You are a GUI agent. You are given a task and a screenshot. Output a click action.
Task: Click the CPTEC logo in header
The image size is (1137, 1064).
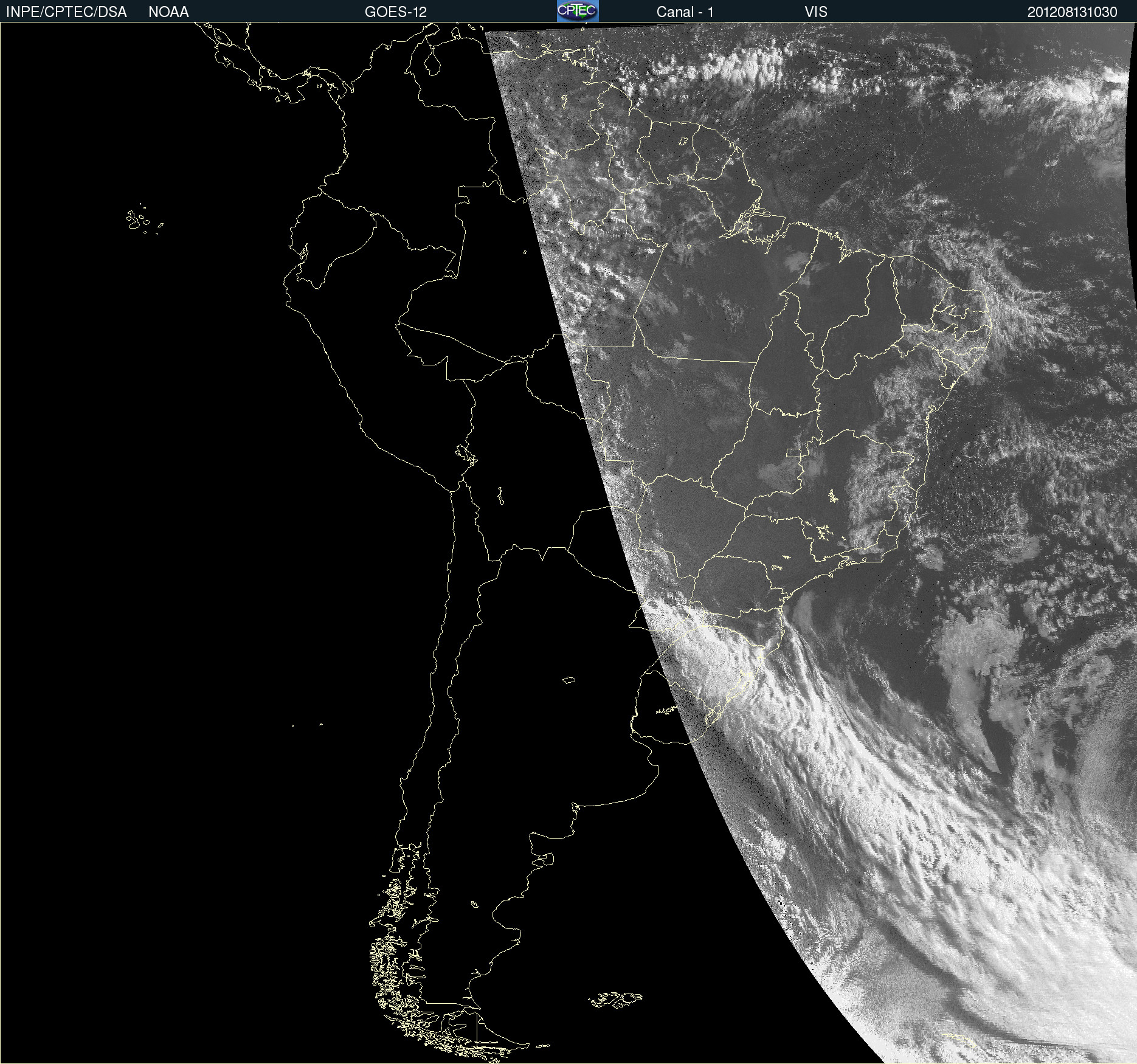578,11
